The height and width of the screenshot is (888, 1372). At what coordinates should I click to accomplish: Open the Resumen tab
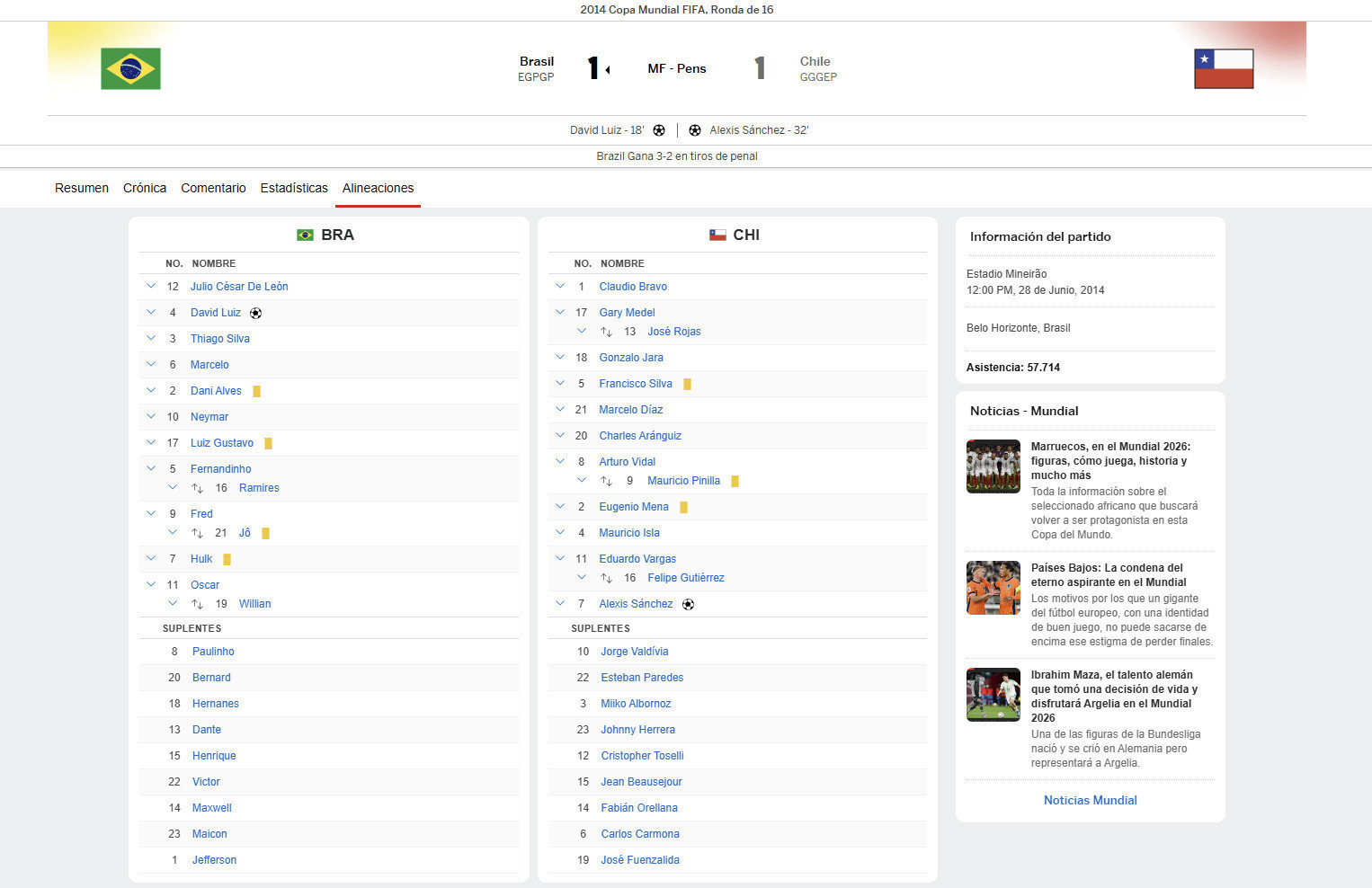[x=82, y=188]
